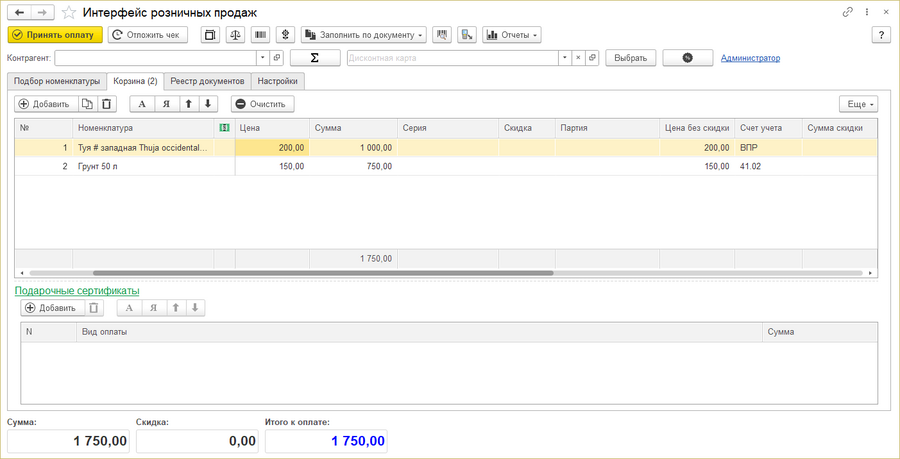Add page to favorites with star icon
Image resolution: width=900 pixels, height=459 pixels.
click(x=68, y=12)
